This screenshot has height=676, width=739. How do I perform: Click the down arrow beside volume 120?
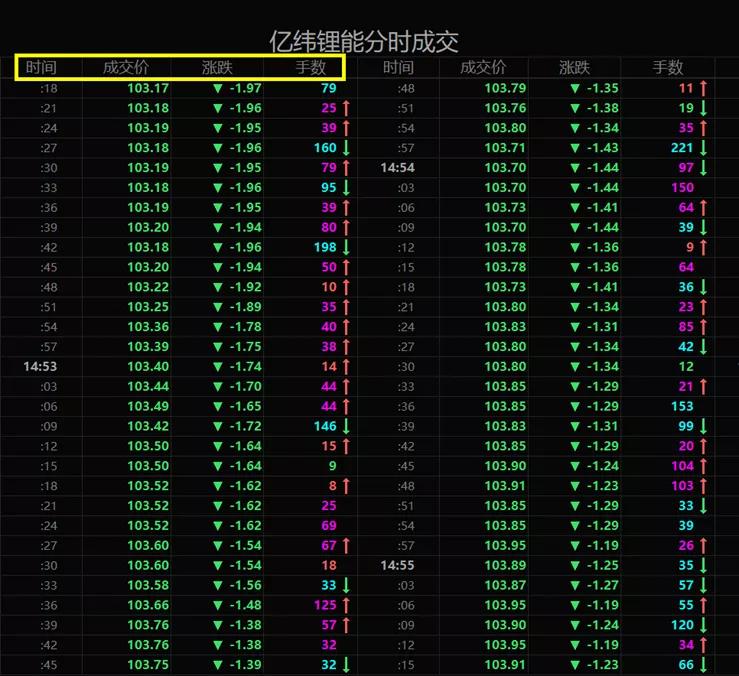(x=703, y=625)
